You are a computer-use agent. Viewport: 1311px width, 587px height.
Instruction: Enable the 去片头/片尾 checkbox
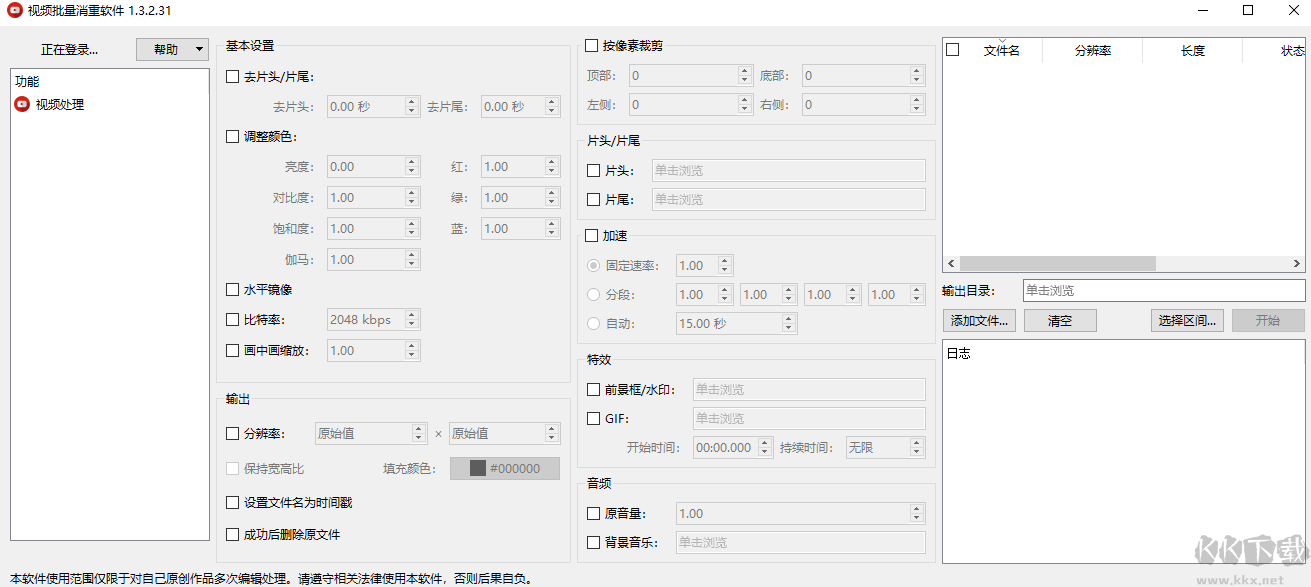232,76
